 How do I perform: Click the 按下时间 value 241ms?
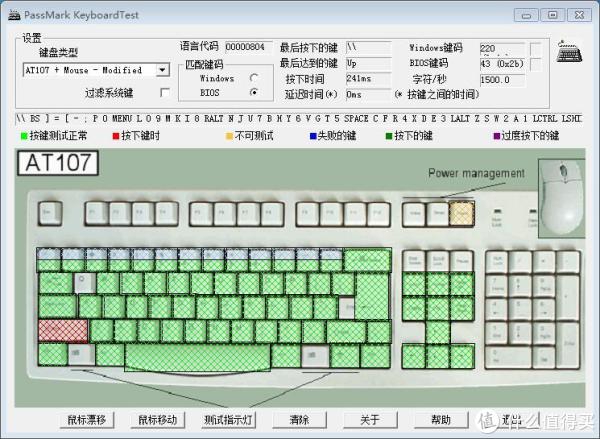point(368,78)
